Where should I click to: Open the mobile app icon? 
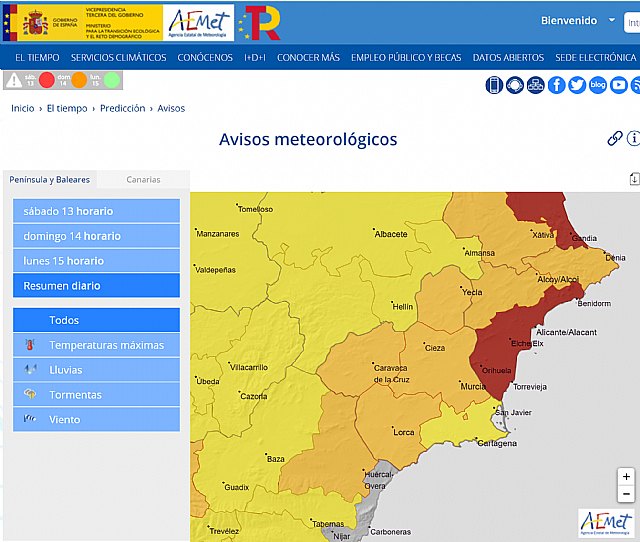coord(494,85)
